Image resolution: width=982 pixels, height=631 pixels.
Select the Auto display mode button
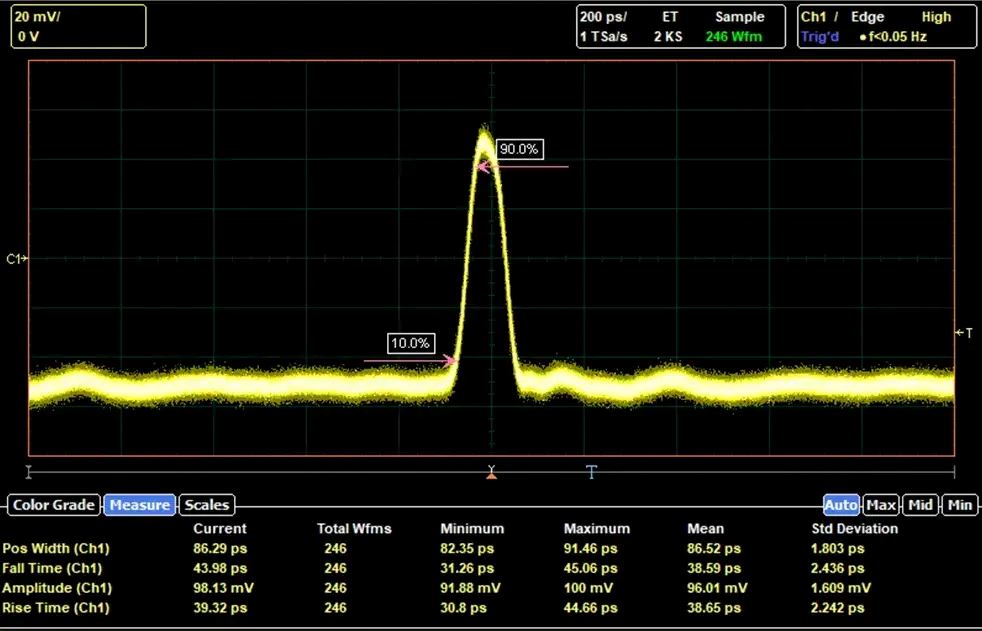(x=841, y=505)
